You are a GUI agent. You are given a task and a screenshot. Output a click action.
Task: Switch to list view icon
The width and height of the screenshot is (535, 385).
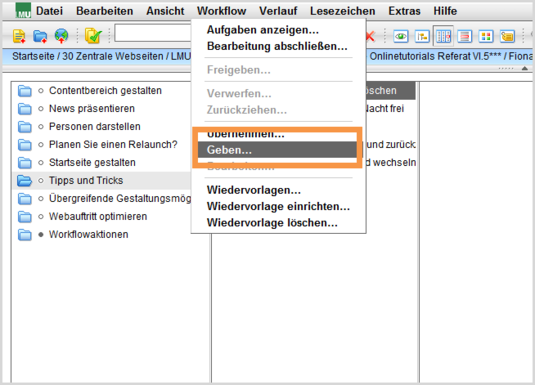tap(465, 36)
